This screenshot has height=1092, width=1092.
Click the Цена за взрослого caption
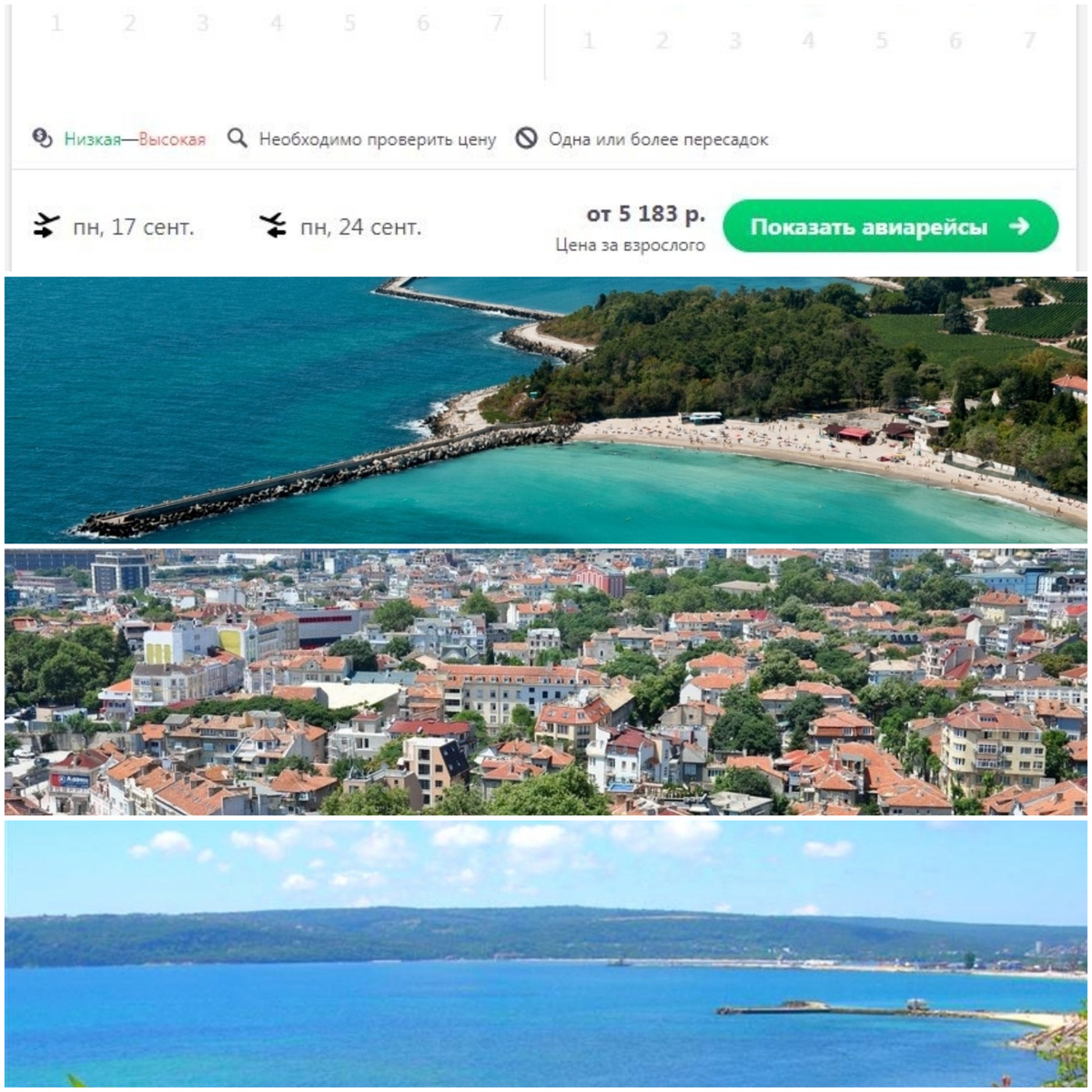pyautogui.click(x=631, y=245)
